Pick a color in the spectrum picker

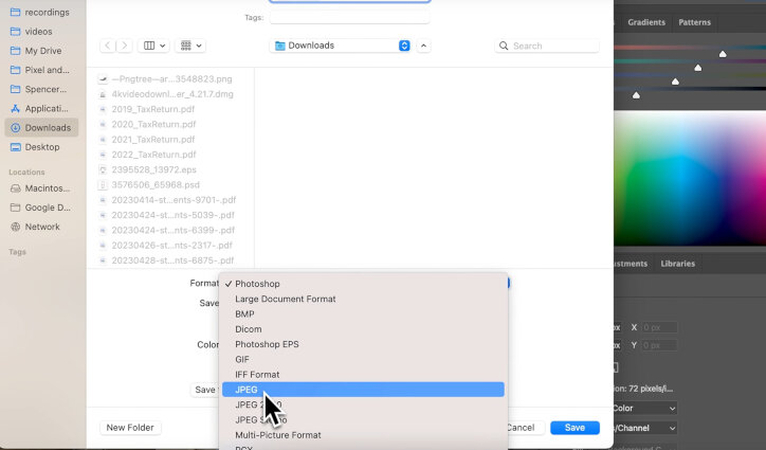pyautogui.click(x=690, y=180)
